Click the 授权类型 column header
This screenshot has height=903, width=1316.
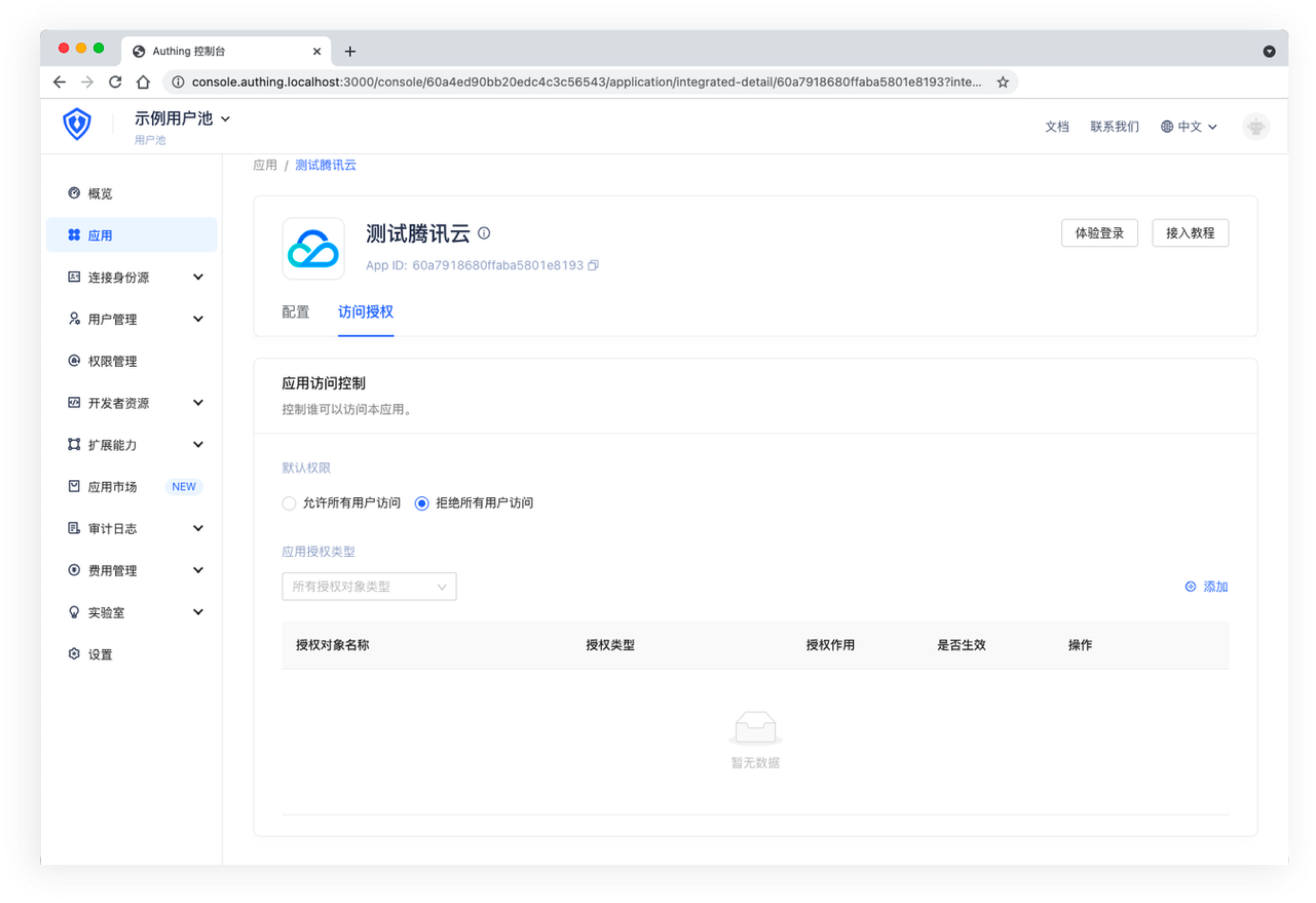pos(610,645)
